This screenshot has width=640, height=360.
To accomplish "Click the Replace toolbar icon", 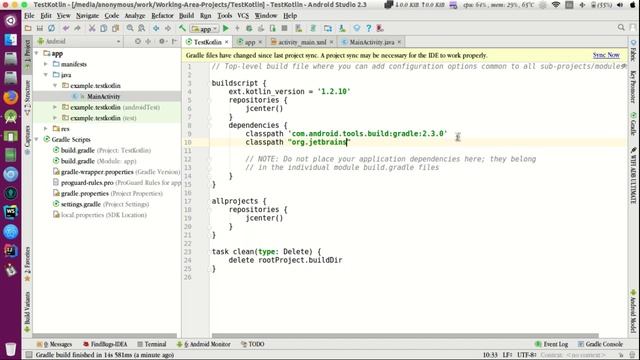I will (142, 28).
